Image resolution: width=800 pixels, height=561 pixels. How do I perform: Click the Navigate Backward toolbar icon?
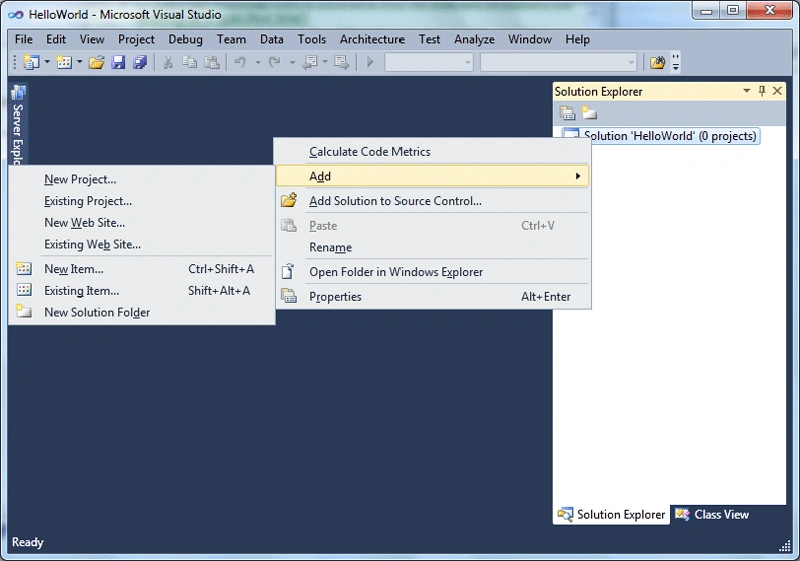pyautogui.click(x=310, y=62)
